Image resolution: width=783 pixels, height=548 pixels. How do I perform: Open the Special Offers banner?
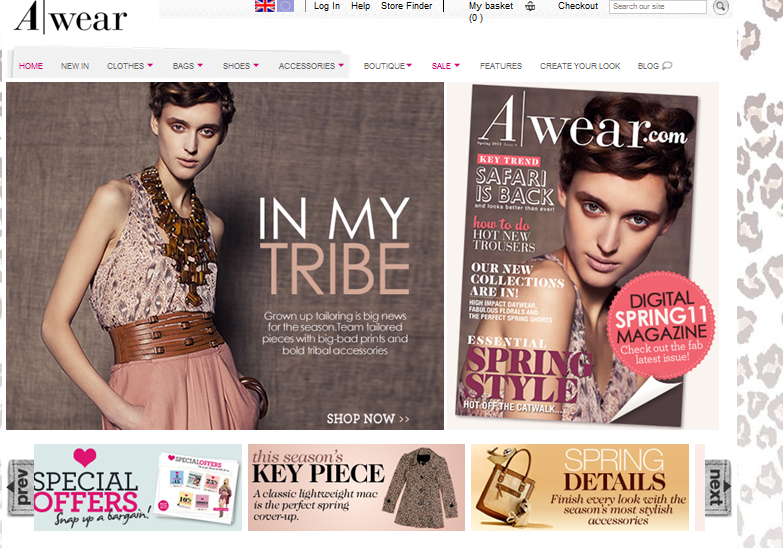138,488
